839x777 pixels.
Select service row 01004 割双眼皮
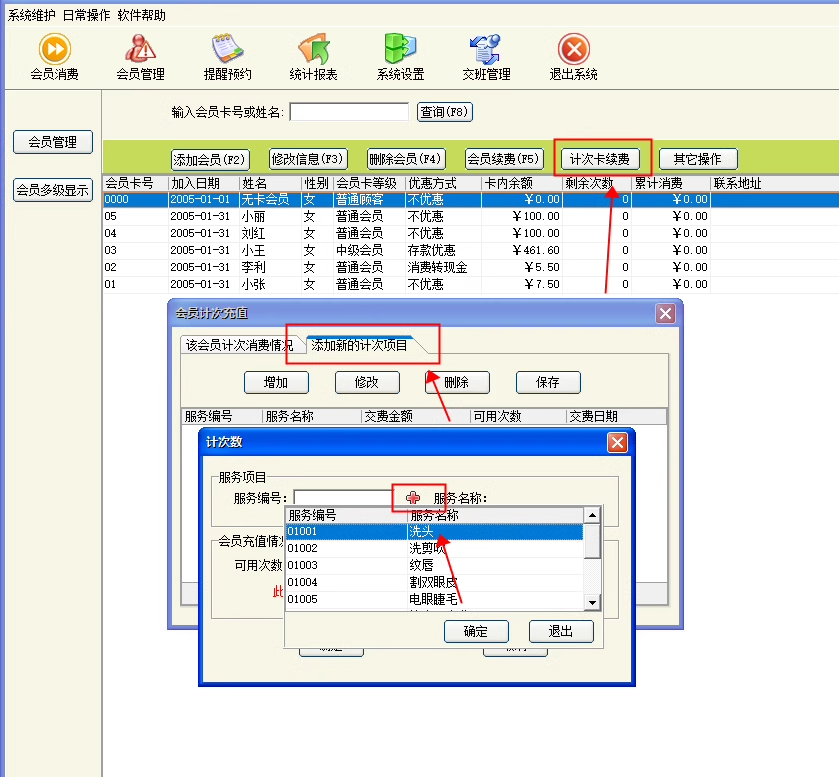[x=434, y=582]
